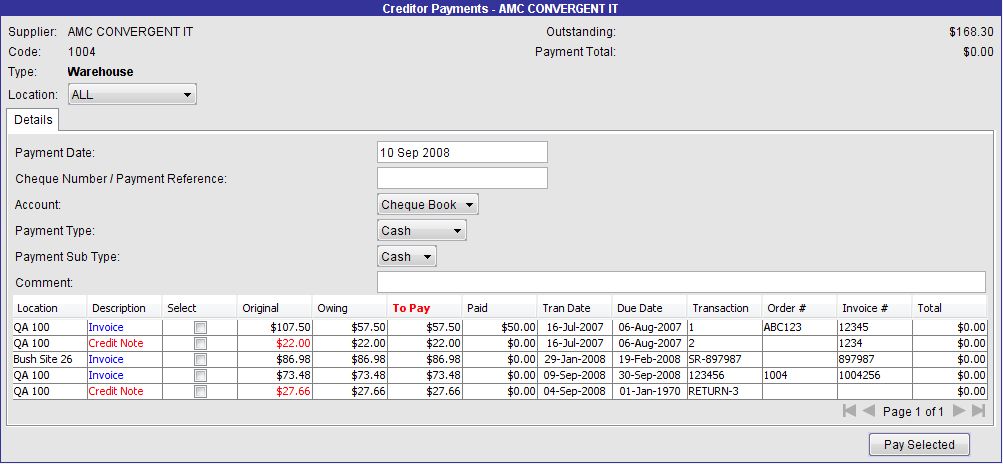The height and width of the screenshot is (464, 1003).
Task: Check the box for $27.66 credit note
Action: pos(200,391)
